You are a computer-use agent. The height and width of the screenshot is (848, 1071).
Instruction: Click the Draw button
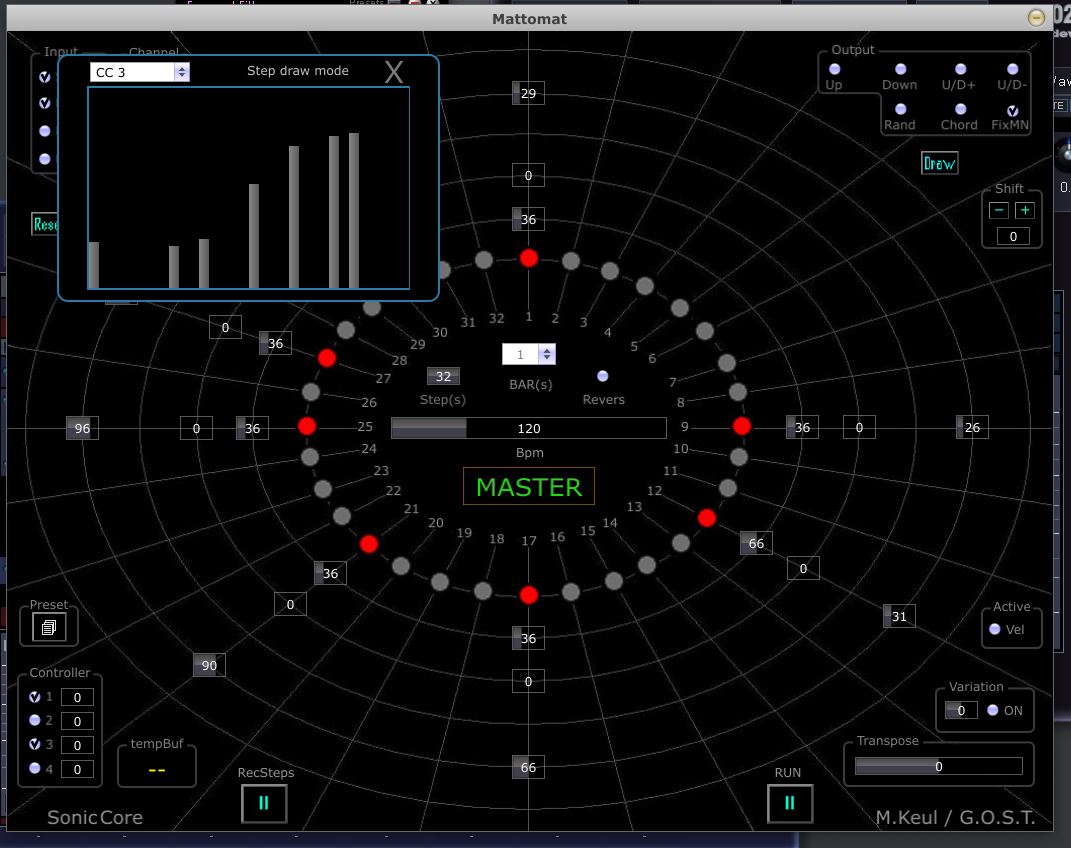(939, 164)
